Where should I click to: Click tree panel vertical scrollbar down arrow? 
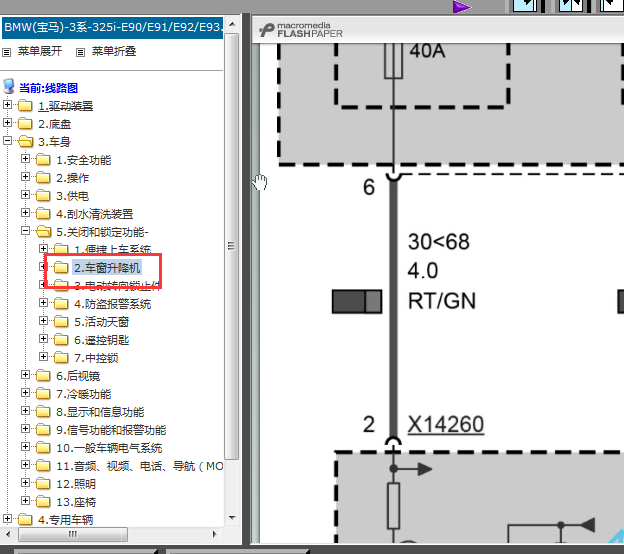coord(232,518)
